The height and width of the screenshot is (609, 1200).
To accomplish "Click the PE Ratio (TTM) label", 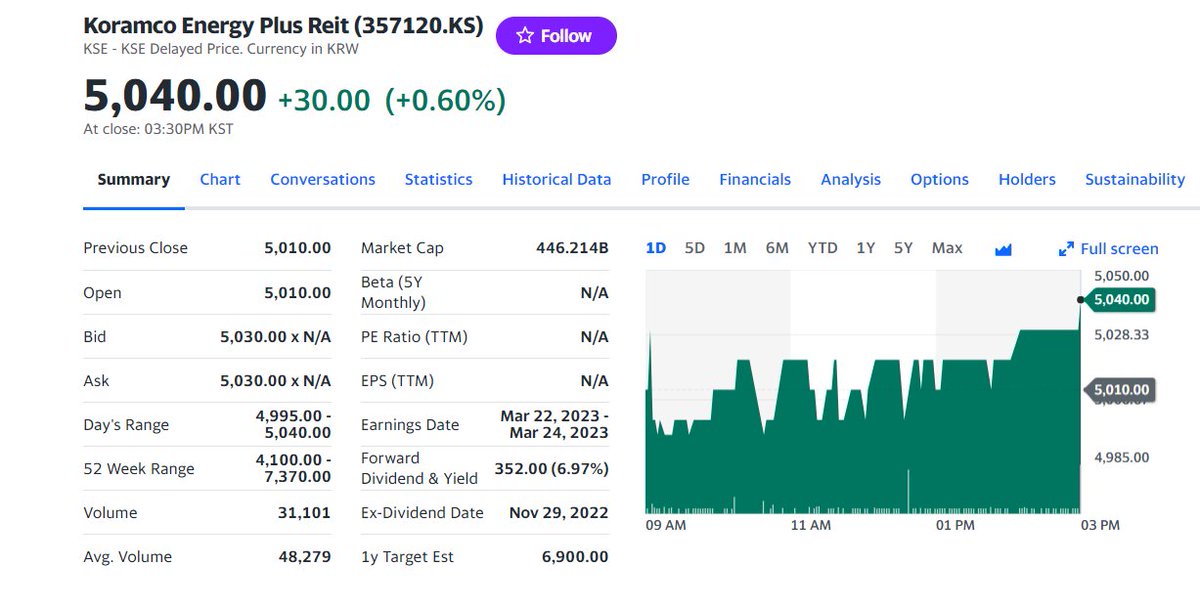I will coord(414,337).
